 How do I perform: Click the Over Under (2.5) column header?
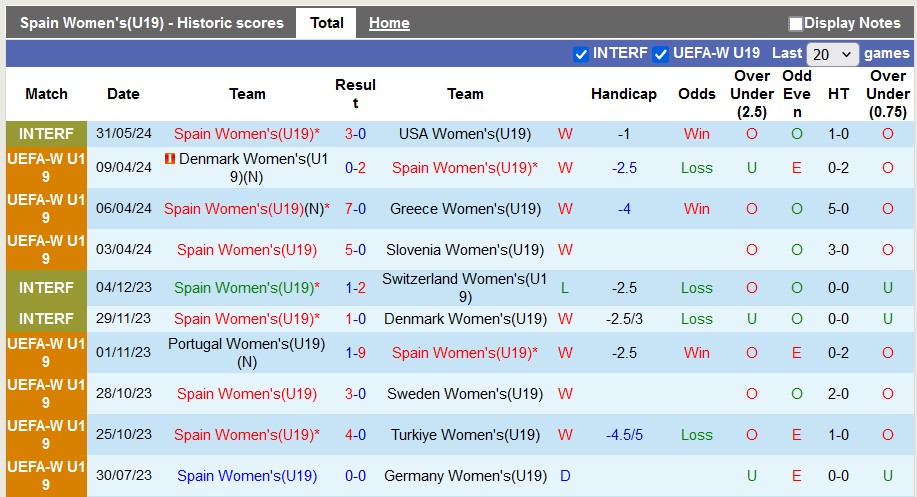pyautogui.click(x=751, y=94)
